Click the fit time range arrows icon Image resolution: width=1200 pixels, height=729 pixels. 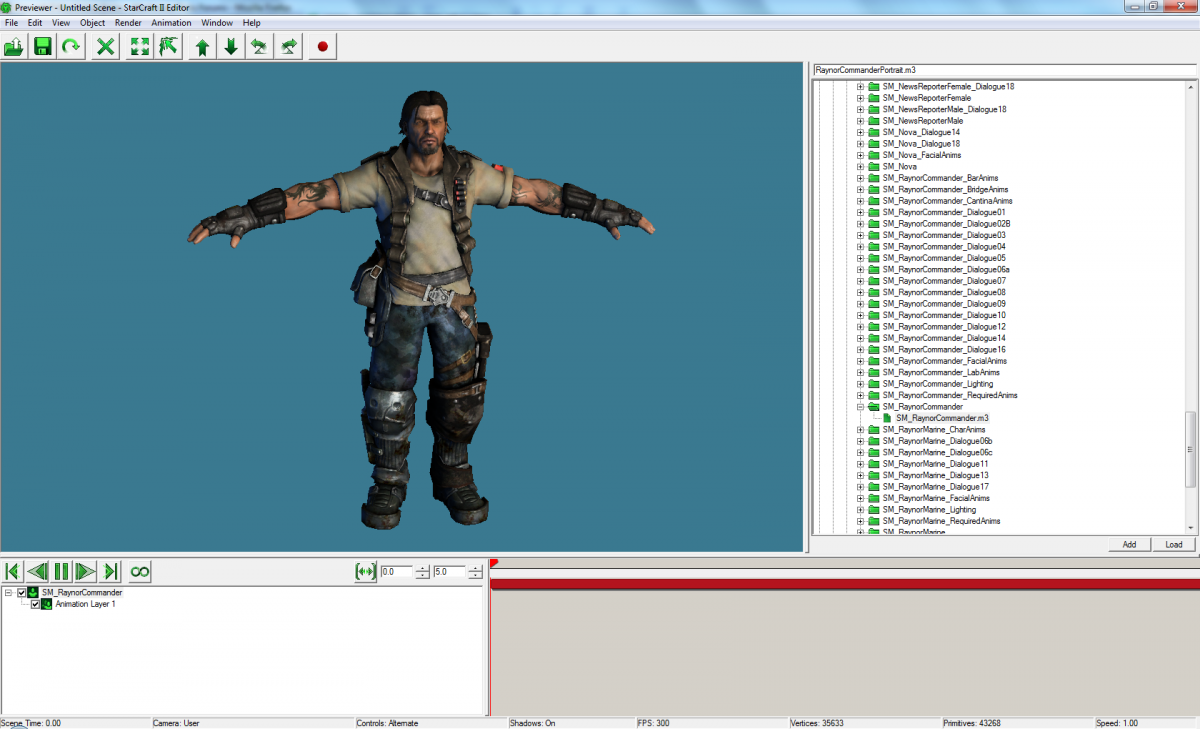pos(366,571)
